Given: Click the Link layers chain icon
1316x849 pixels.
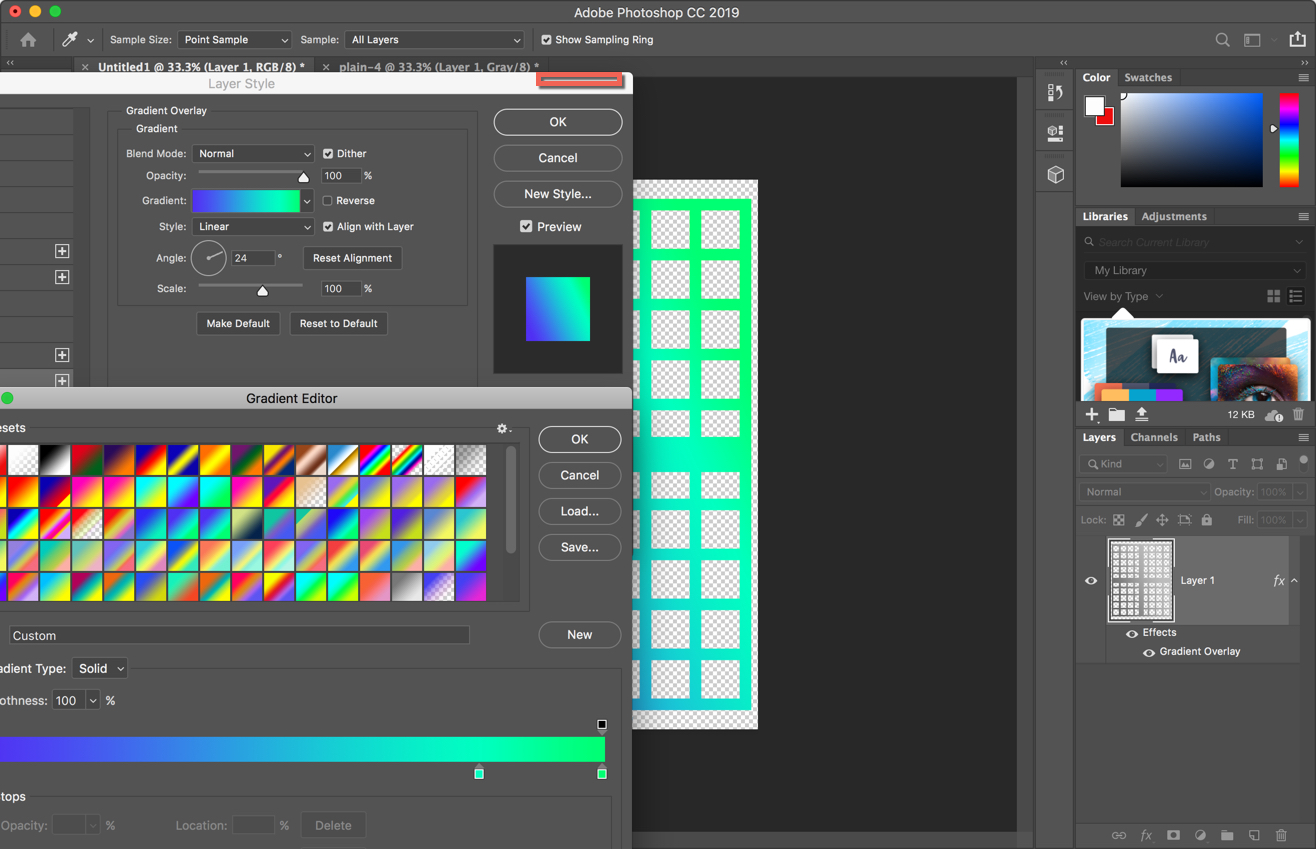Looking at the screenshot, I should pyautogui.click(x=1118, y=835).
